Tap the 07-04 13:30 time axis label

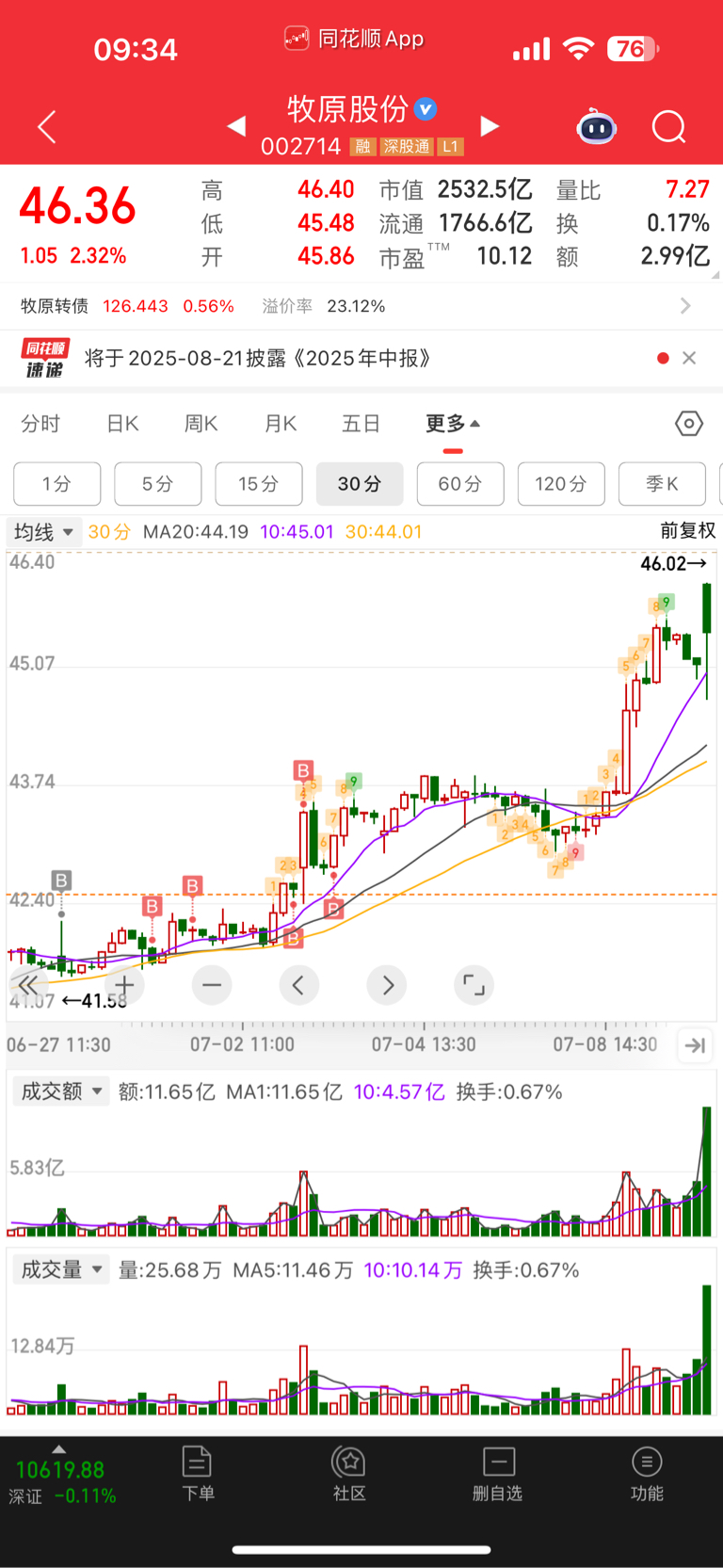(x=424, y=1044)
